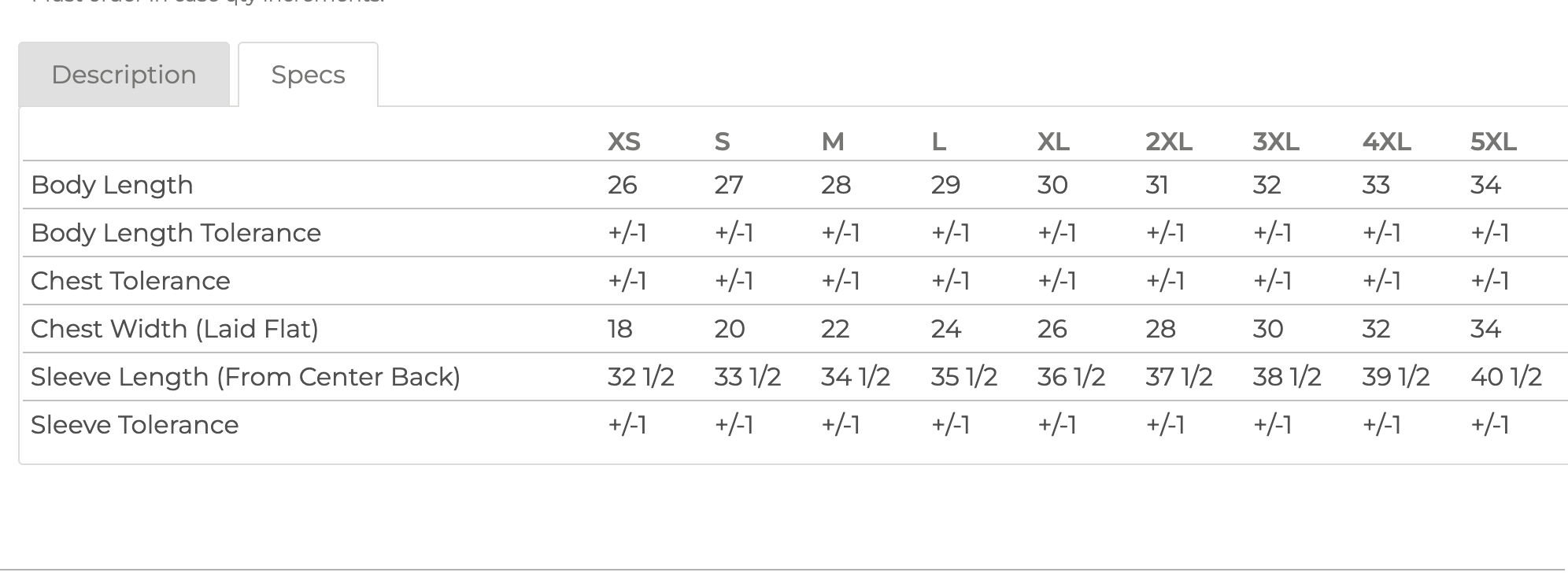Viewport: 1568px width, 587px height.
Task: Click the 2XL size column header
Action: click(x=1168, y=142)
